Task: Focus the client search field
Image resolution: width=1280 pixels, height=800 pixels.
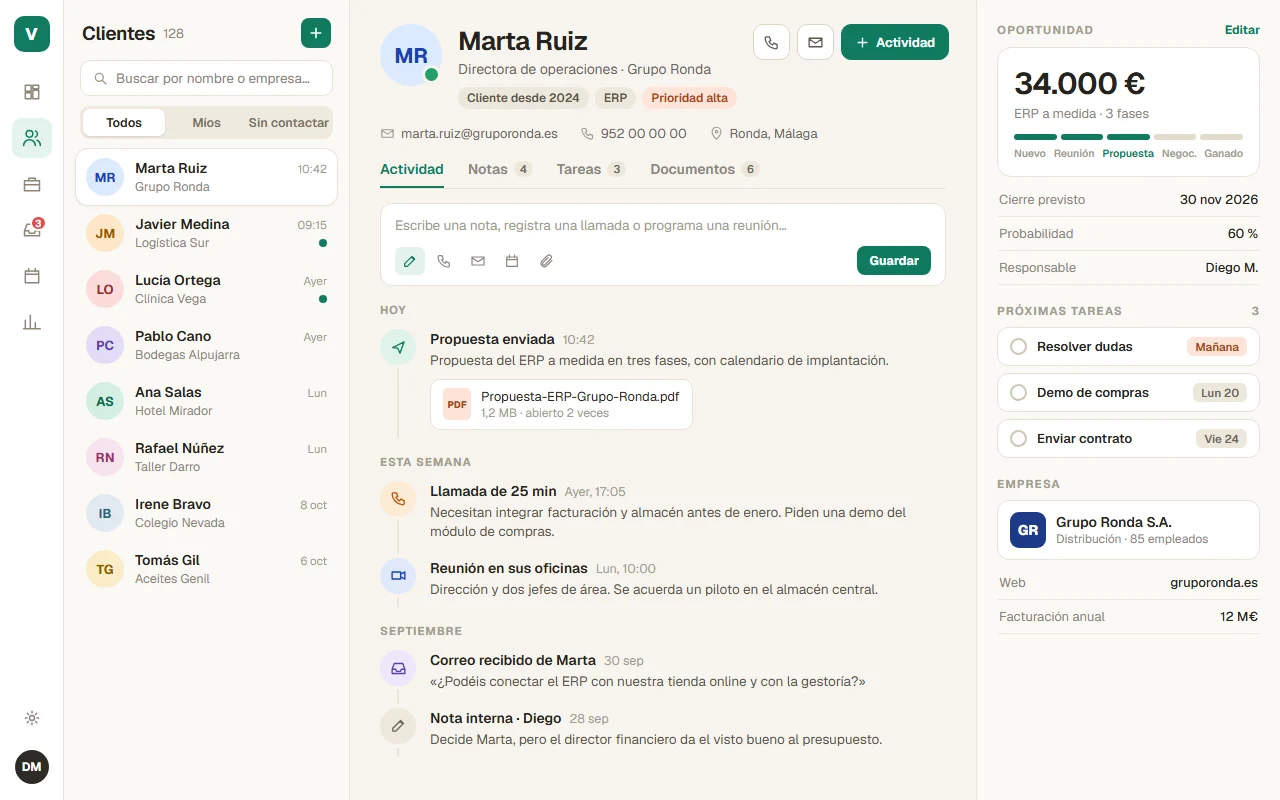Action: tap(206, 78)
